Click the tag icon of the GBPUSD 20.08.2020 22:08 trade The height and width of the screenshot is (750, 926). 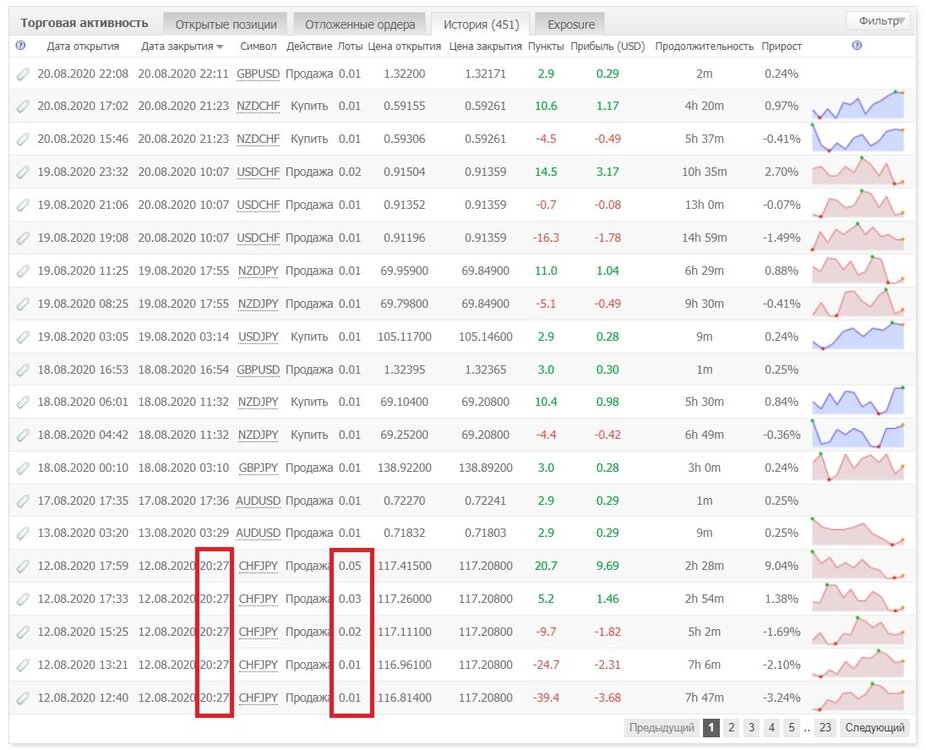tap(22, 74)
